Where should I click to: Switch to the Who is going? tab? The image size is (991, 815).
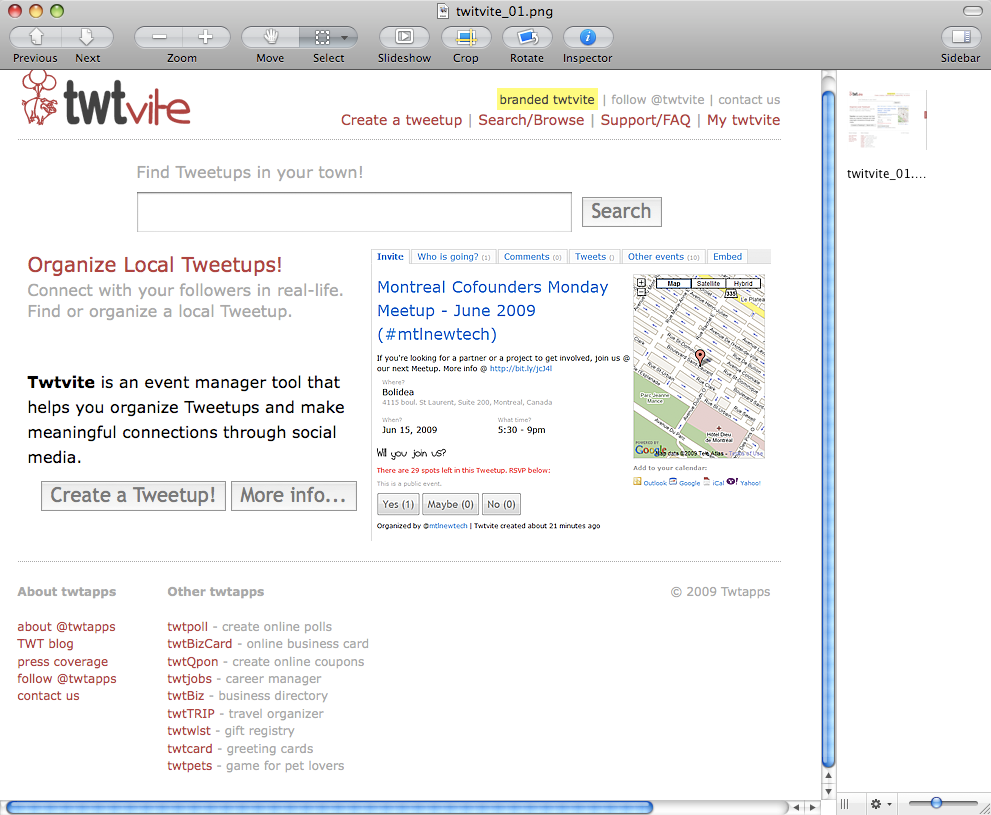(x=453, y=257)
